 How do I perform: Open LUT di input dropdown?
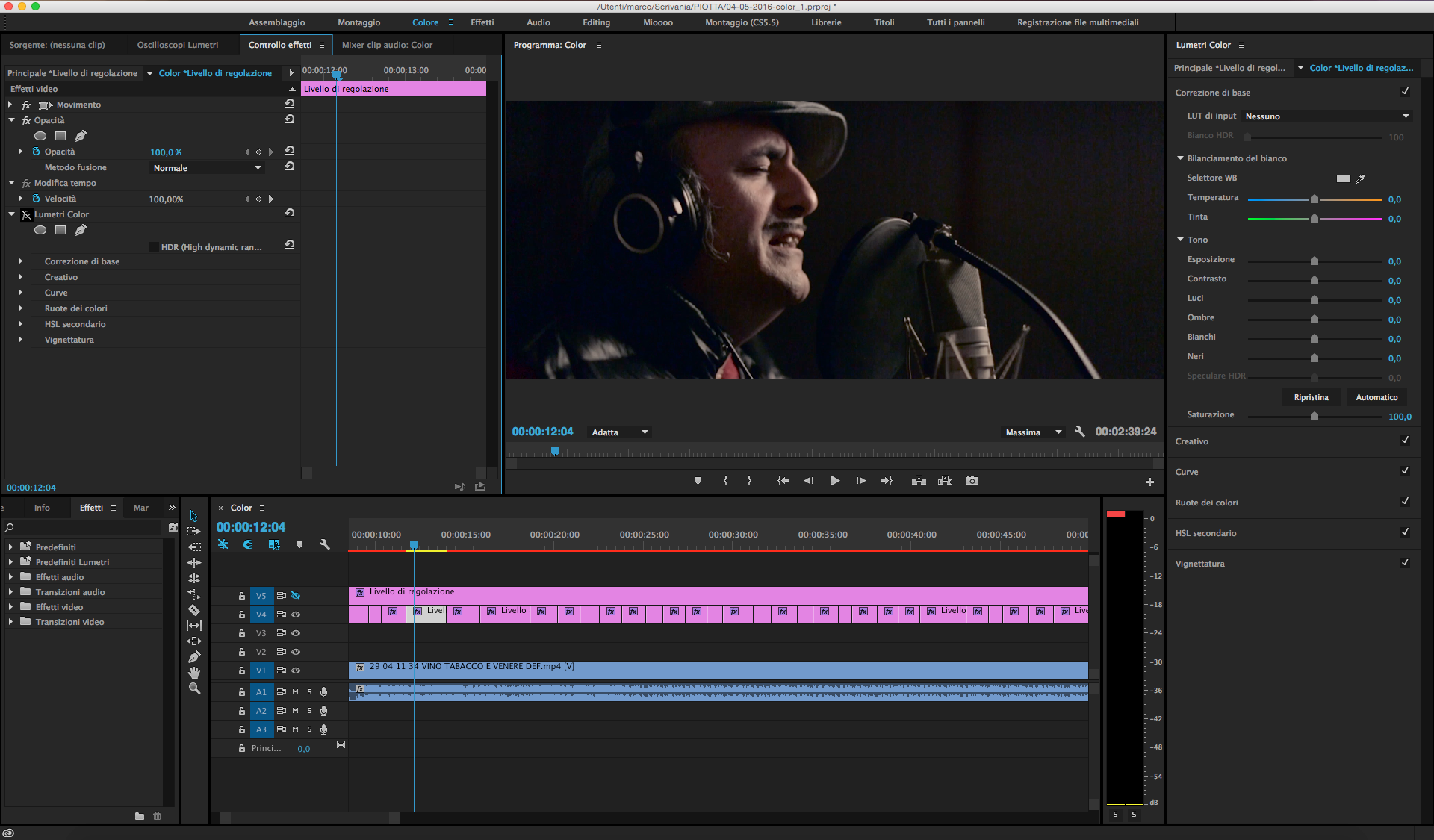pyautogui.click(x=1326, y=116)
